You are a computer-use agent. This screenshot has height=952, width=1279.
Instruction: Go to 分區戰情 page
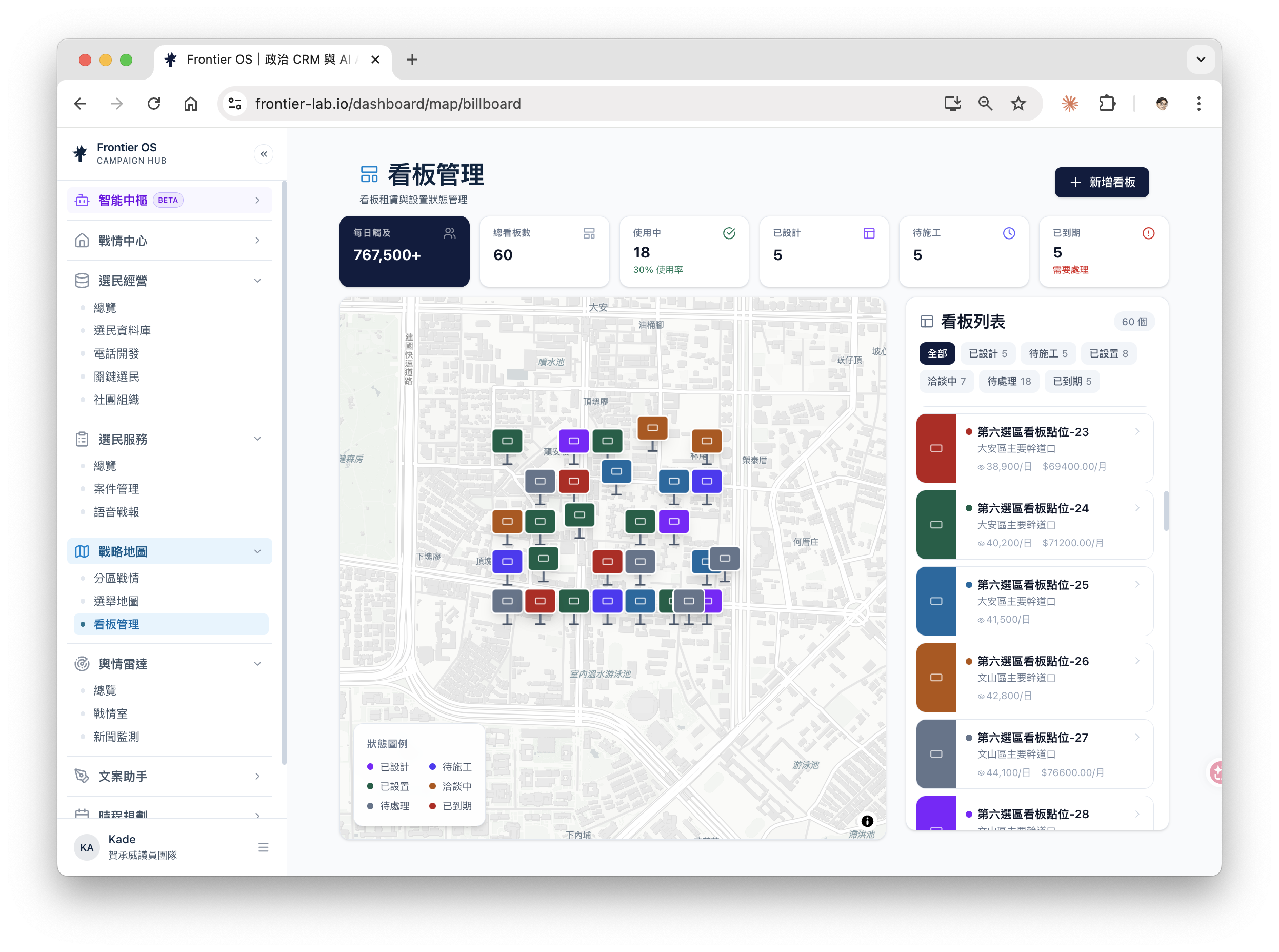coord(116,578)
